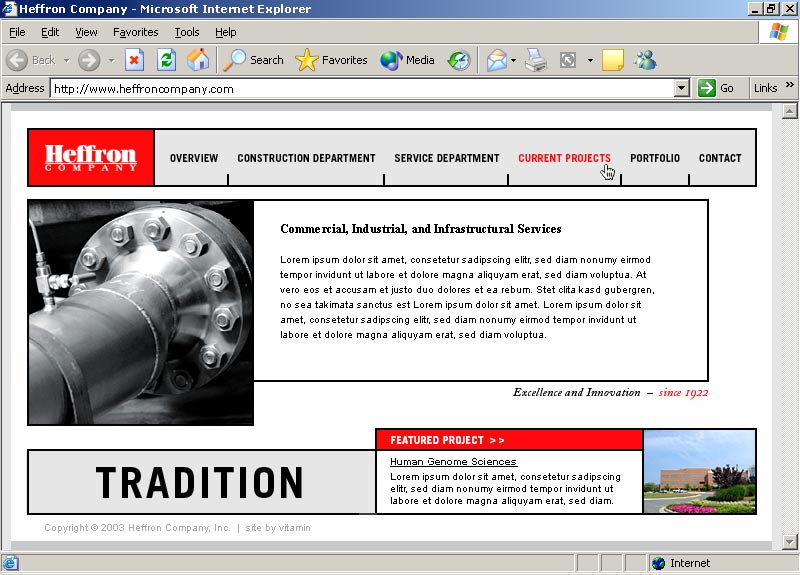Click the Print icon
The image size is (800, 575).
click(x=536, y=60)
